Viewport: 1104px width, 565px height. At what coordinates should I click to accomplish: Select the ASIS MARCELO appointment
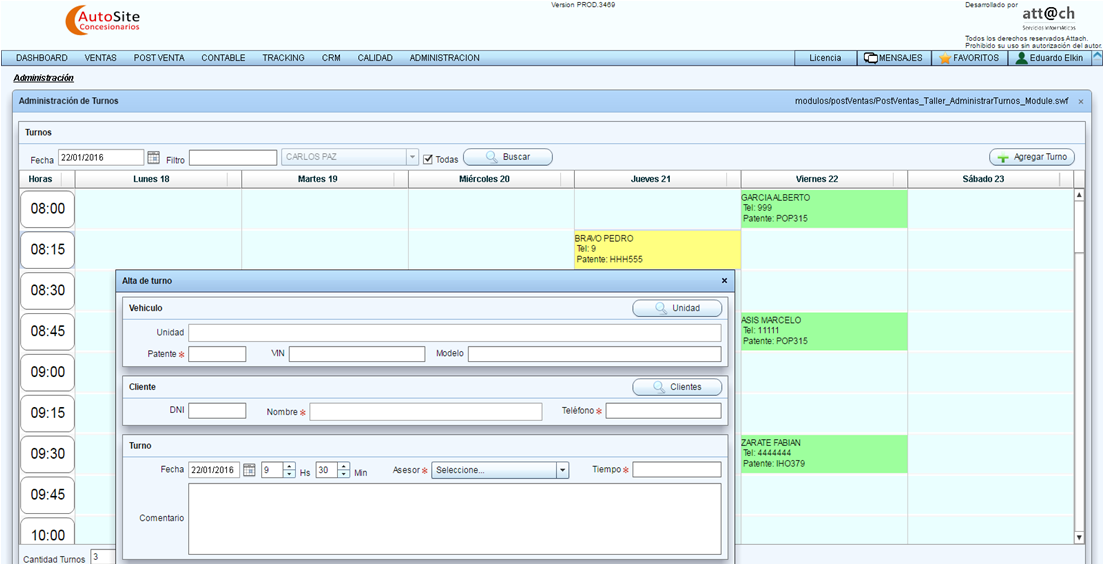click(824, 331)
